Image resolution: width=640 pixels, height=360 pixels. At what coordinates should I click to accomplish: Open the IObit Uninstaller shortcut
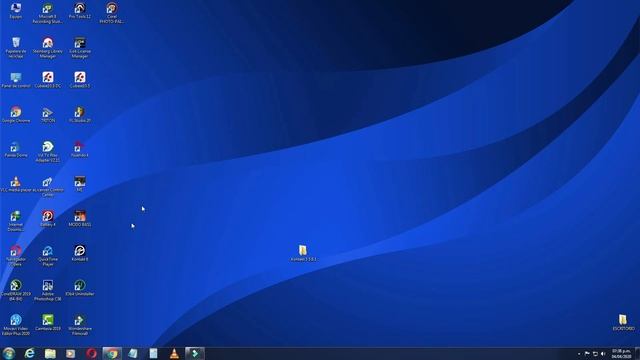pyautogui.click(x=80, y=288)
